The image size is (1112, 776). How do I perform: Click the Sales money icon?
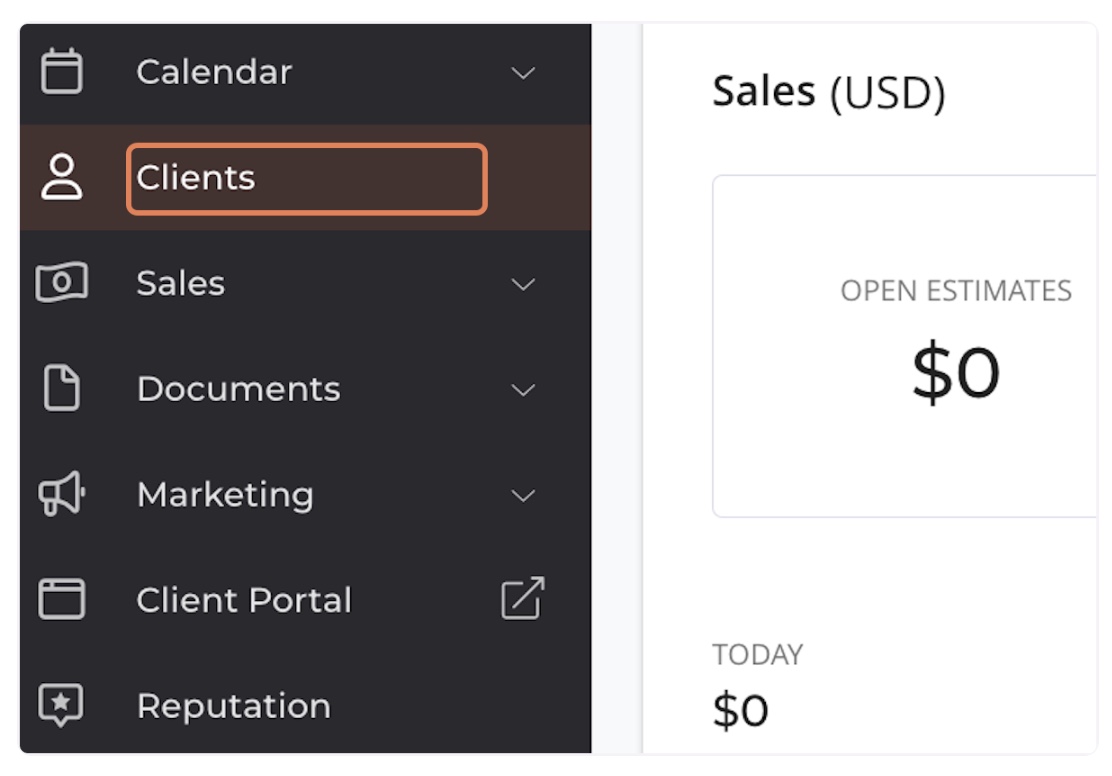pos(61,283)
